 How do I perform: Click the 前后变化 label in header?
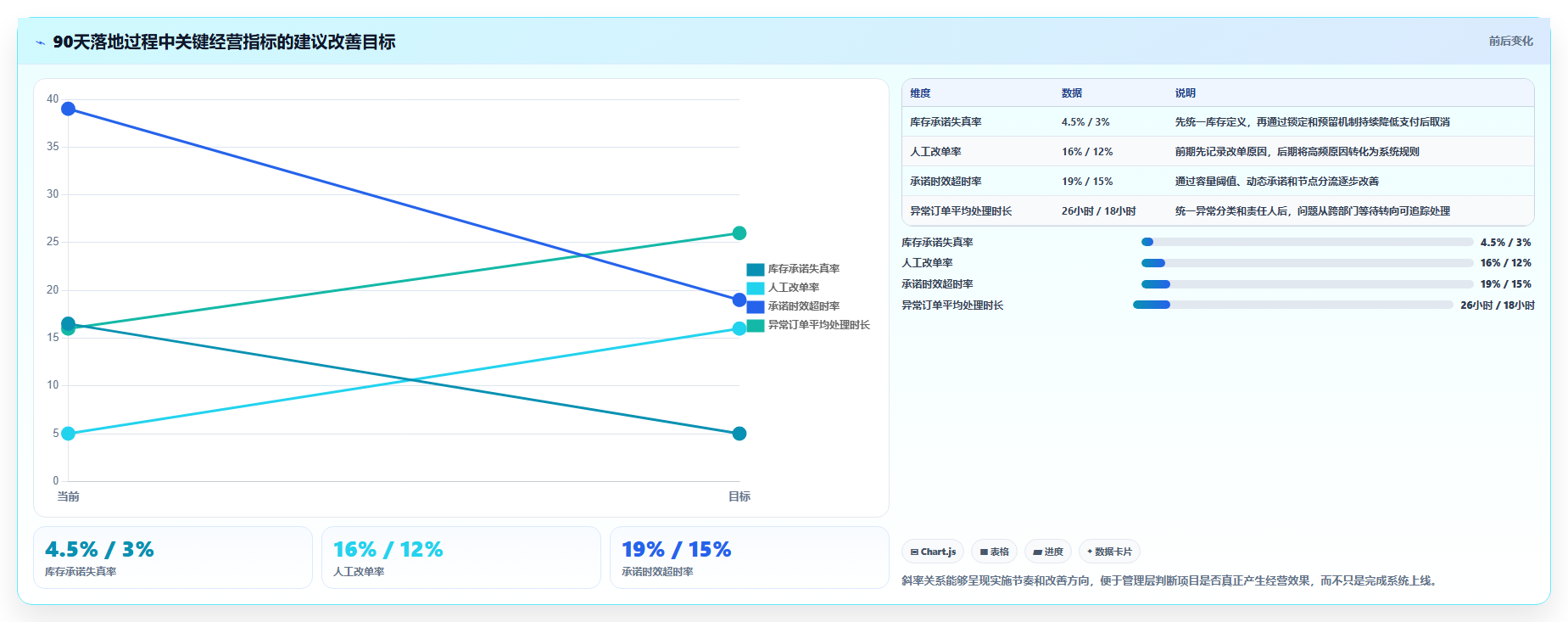coord(1510,41)
